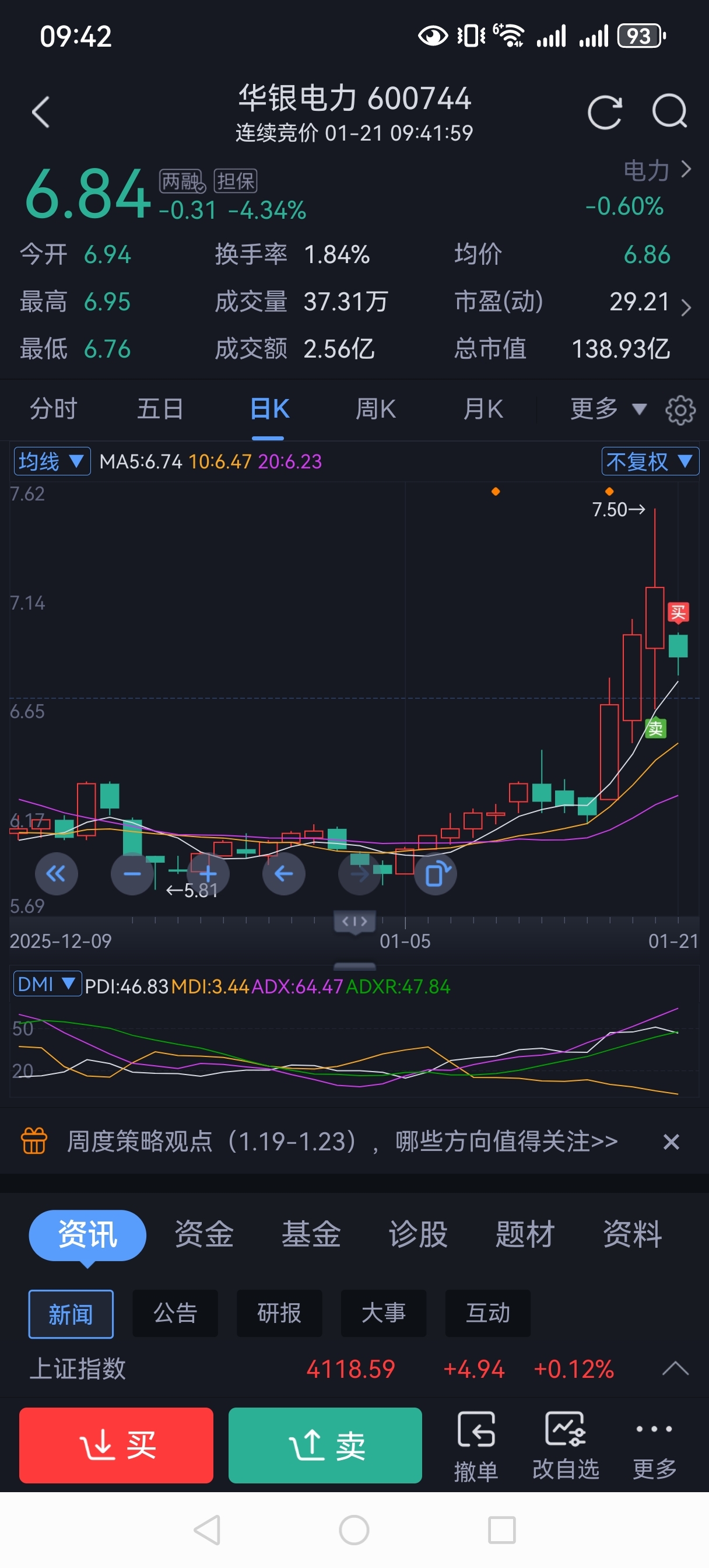Open 电力 sector chevron
The height and width of the screenshot is (1568, 709).
(686, 169)
